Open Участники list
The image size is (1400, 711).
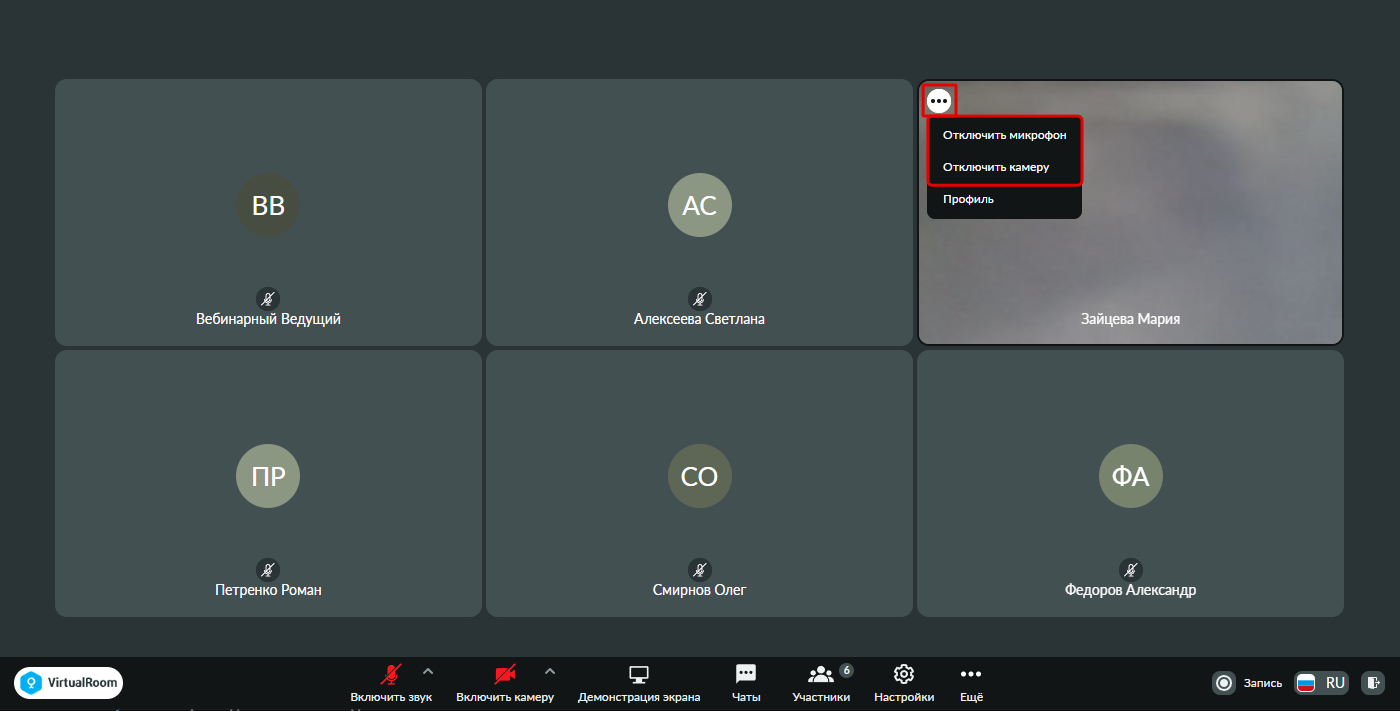[821, 683]
